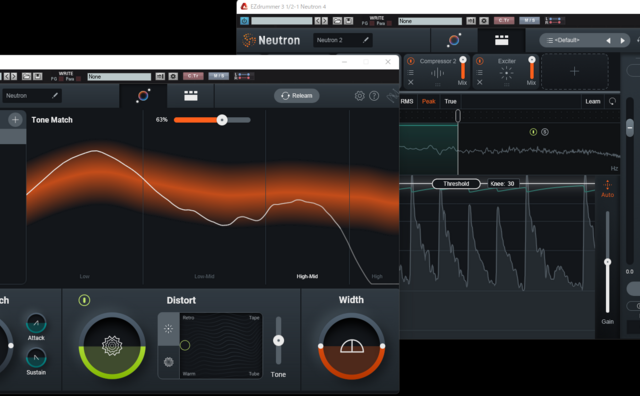Toggle M/S button in front window
640x396 pixels.
tap(218, 76)
